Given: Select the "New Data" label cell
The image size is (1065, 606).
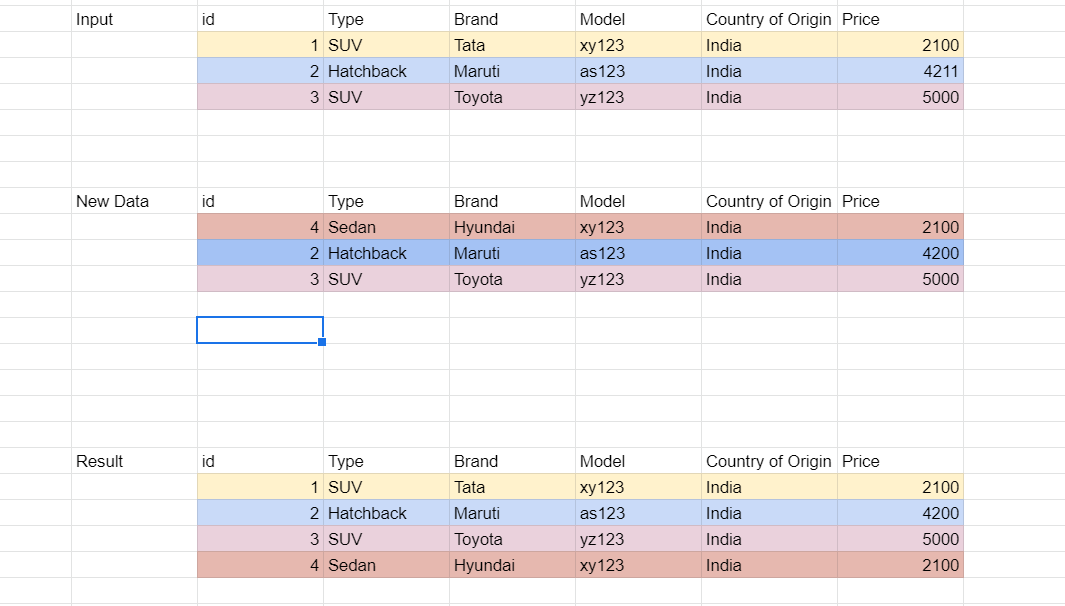Looking at the screenshot, I should [112, 201].
